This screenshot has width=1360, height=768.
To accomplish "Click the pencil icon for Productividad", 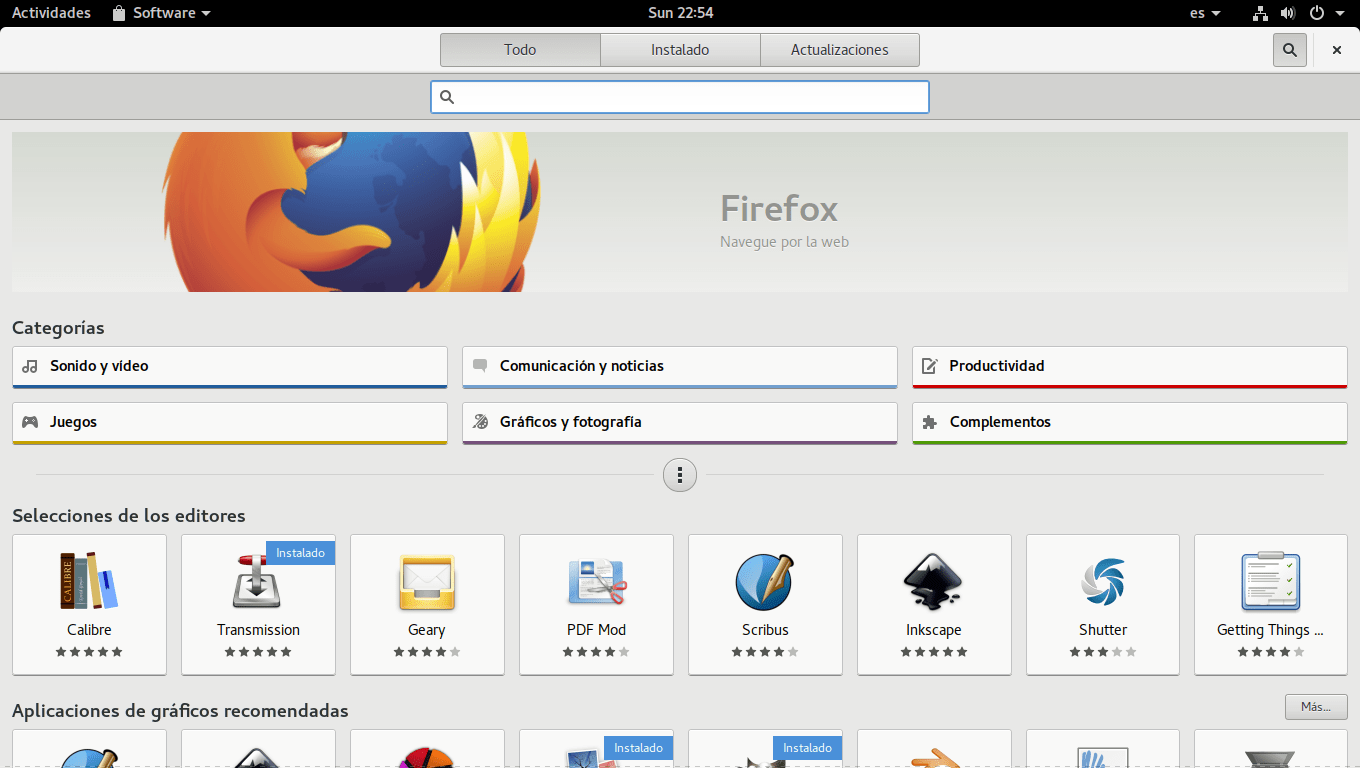I will pos(930,366).
